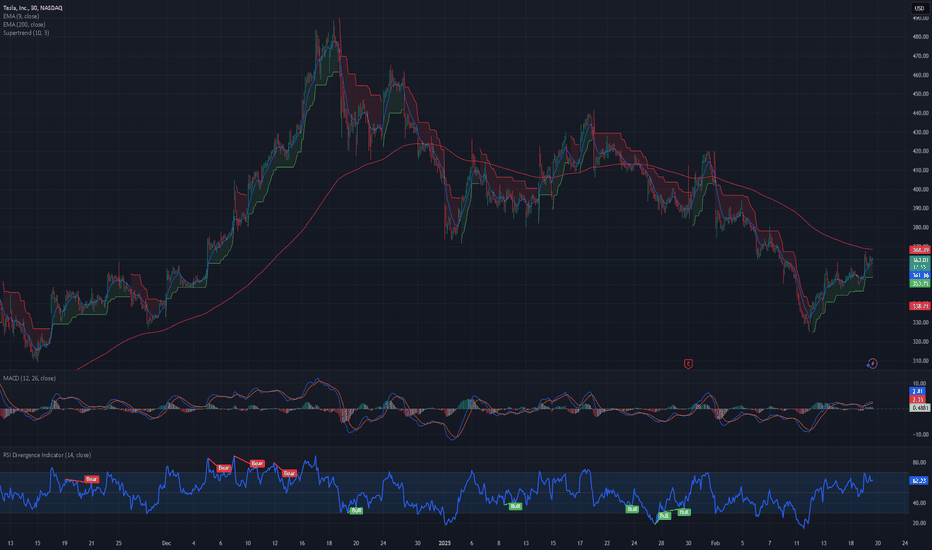932x550 pixels.
Task: Click the Bull label near Jan 24
Action: (632, 509)
